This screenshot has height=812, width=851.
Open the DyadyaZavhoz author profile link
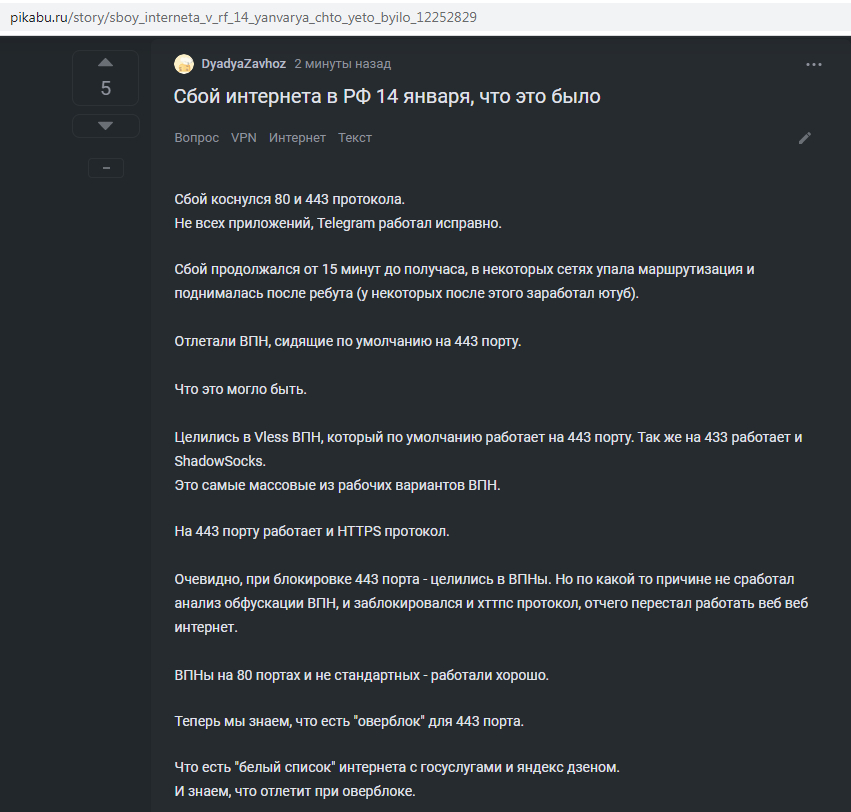point(241,64)
